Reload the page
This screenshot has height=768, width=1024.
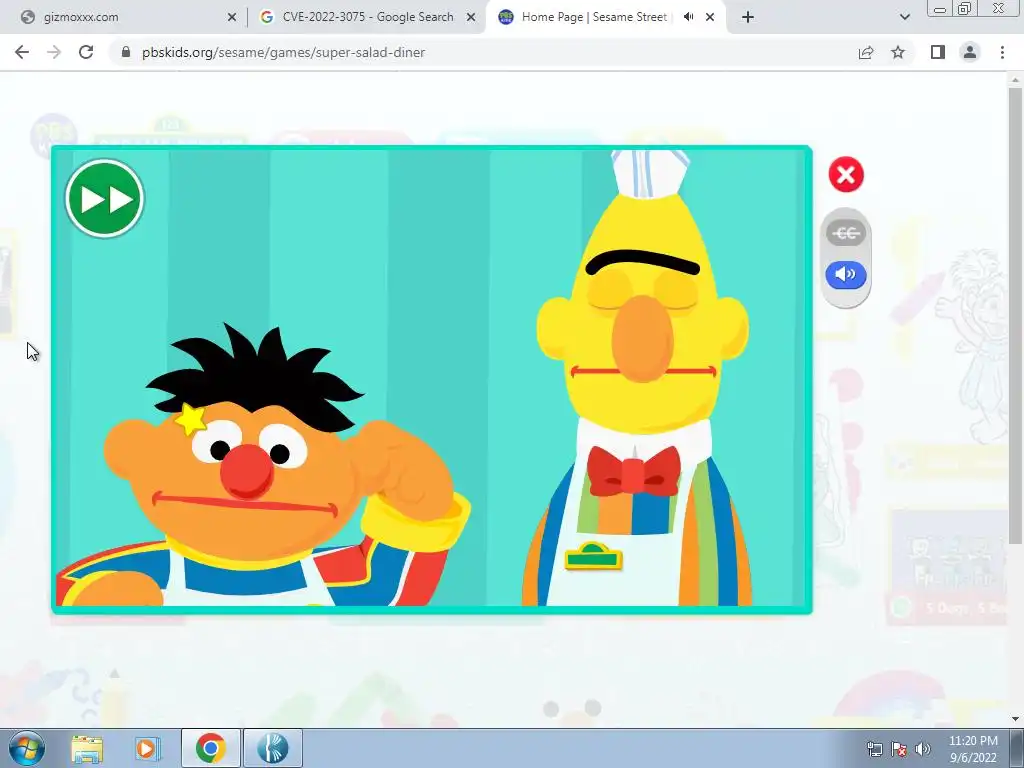point(86,52)
